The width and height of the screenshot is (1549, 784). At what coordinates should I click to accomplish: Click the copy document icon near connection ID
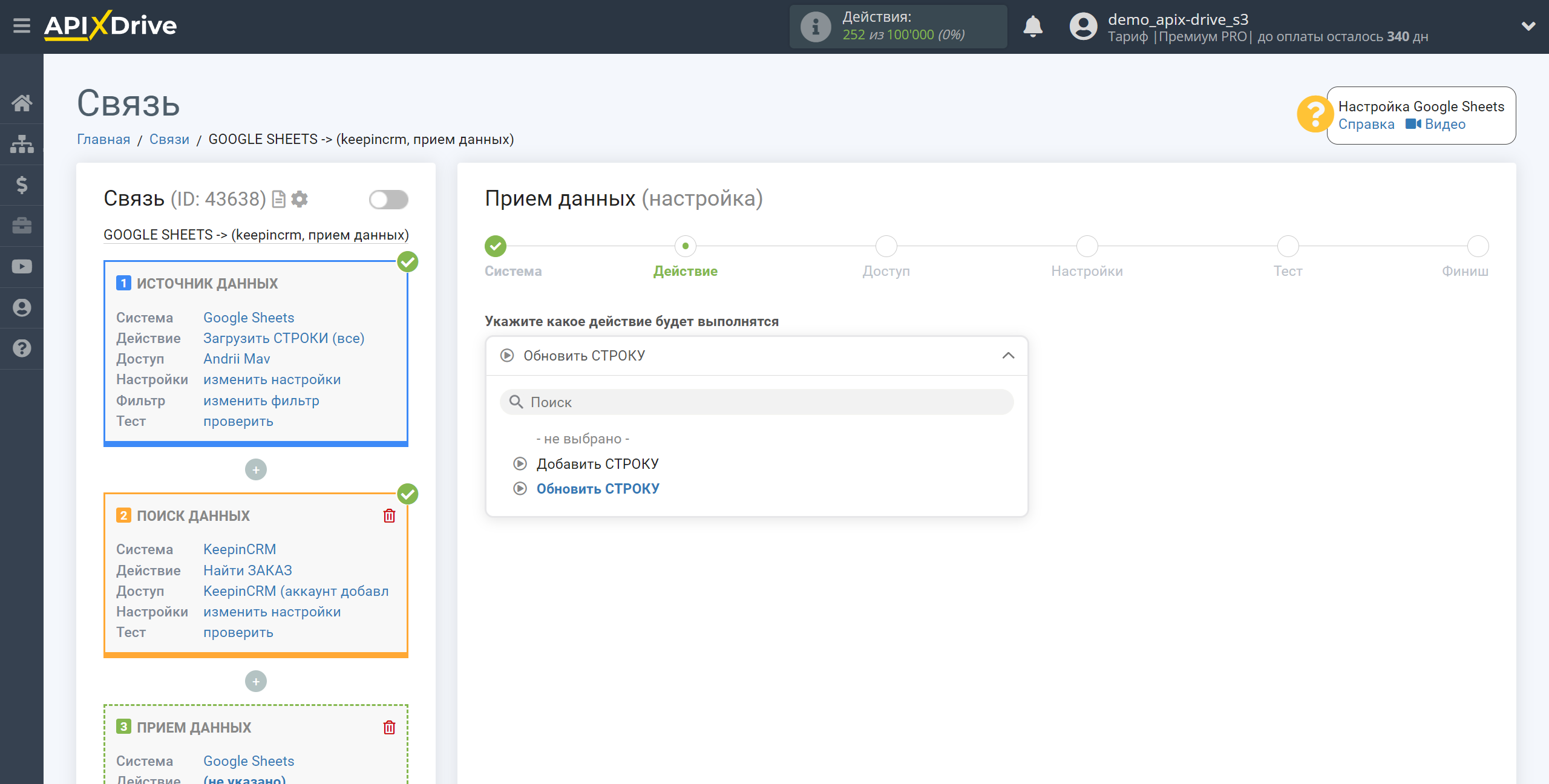[278, 199]
